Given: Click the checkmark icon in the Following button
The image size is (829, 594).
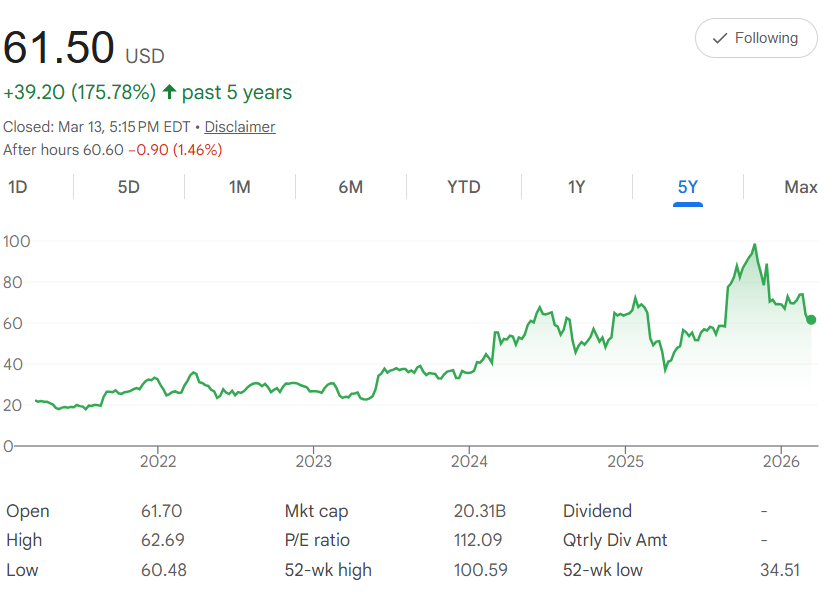Looking at the screenshot, I should [719, 38].
